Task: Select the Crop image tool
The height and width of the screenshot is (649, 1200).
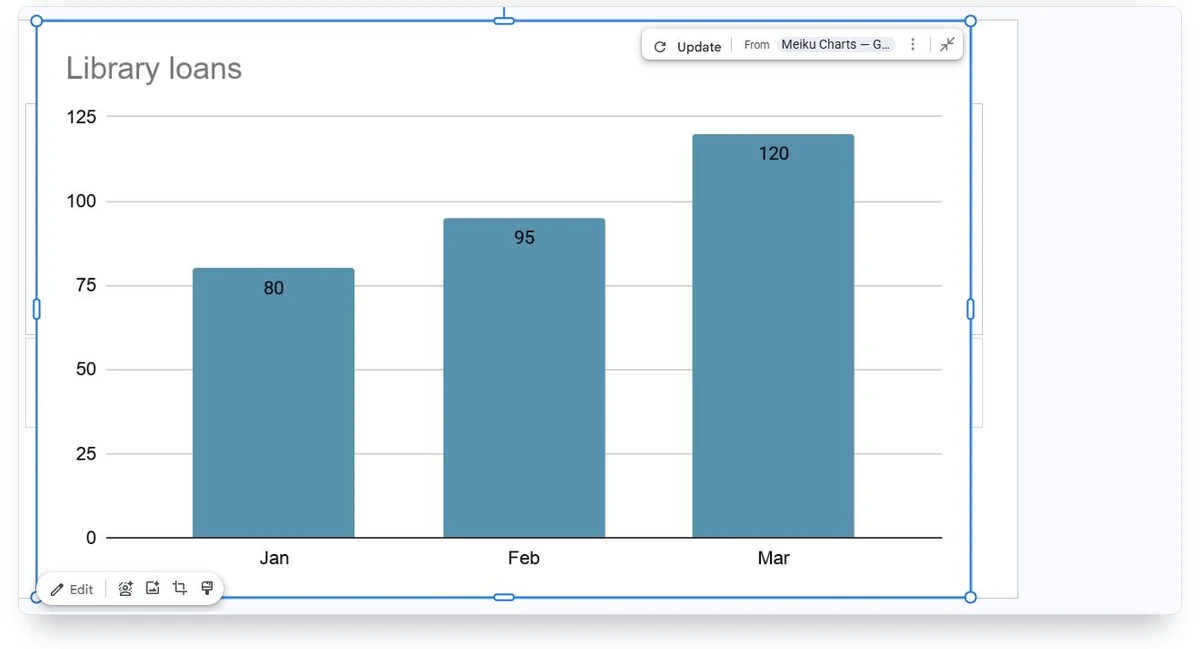Action: [180, 588]
